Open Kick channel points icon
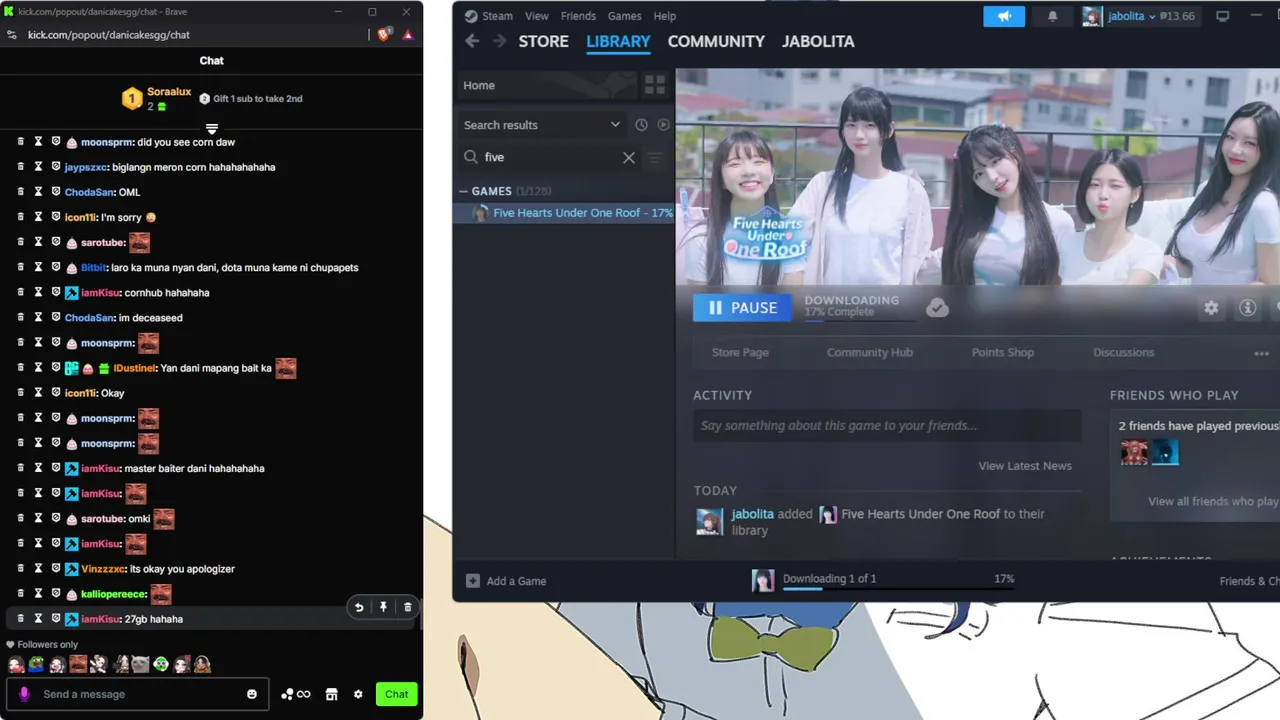 (296, 694)
